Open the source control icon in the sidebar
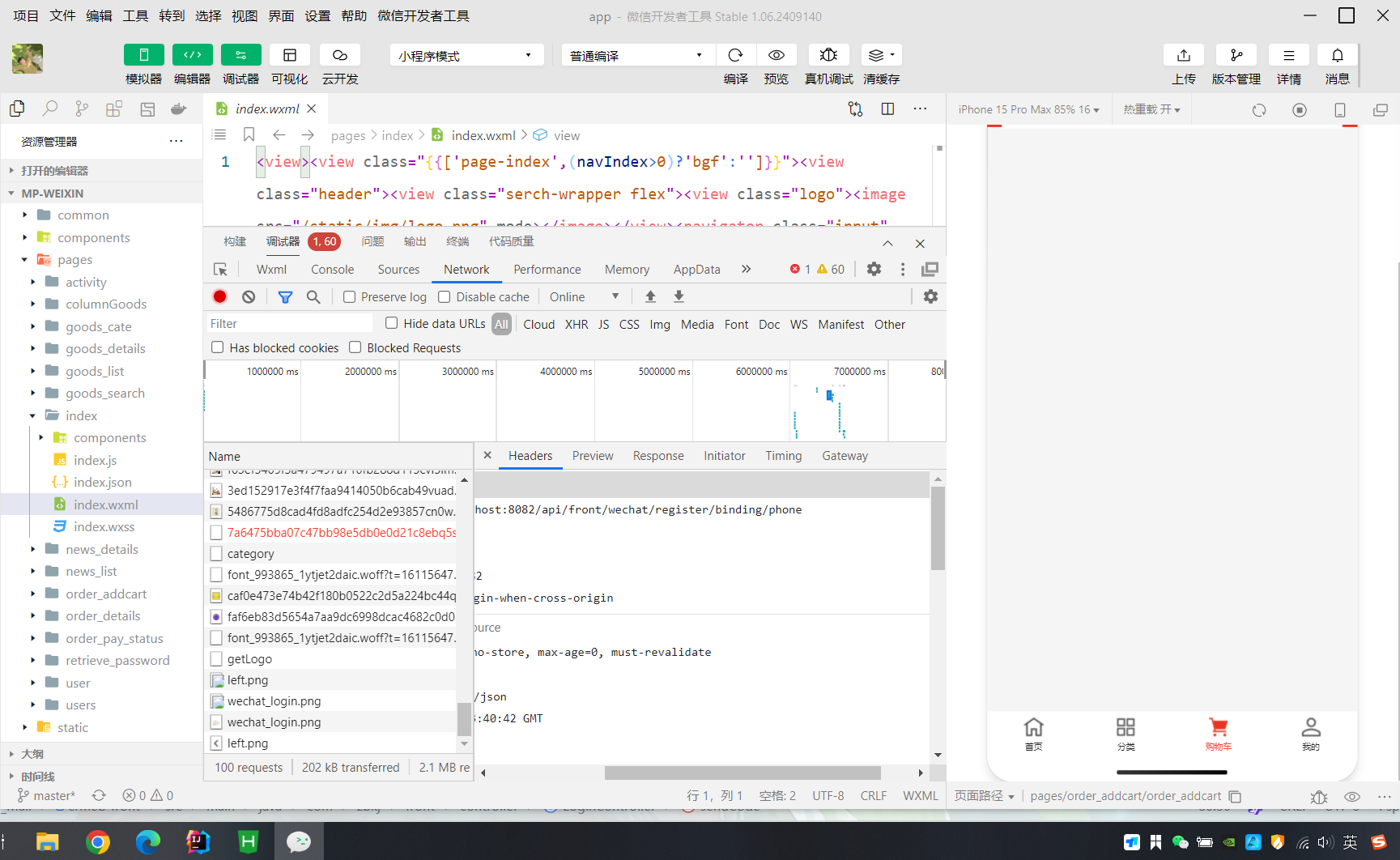 click(82, 109)
